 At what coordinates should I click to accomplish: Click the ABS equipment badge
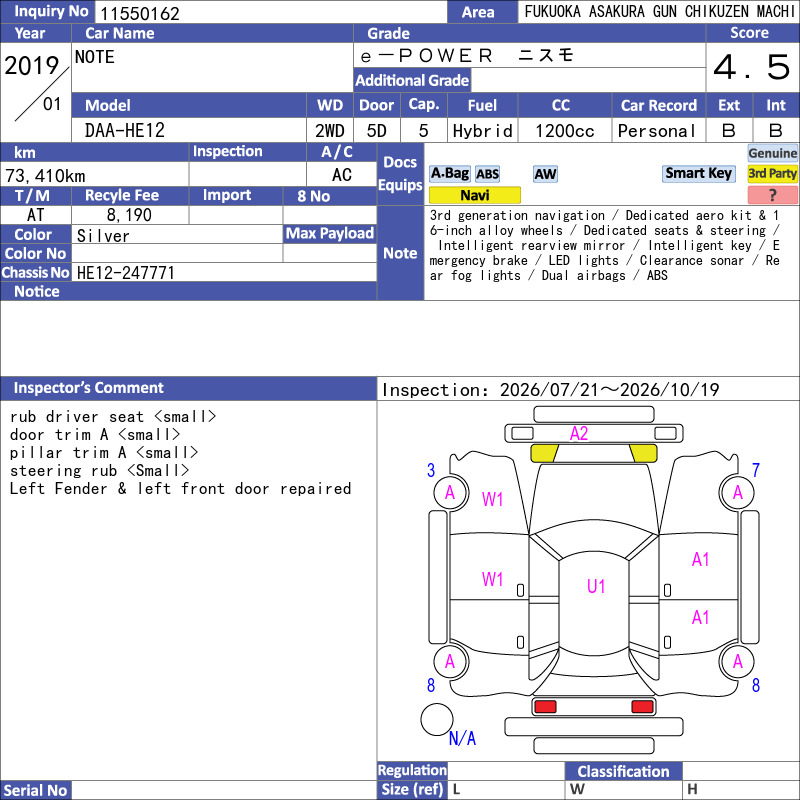pos(487,174)
